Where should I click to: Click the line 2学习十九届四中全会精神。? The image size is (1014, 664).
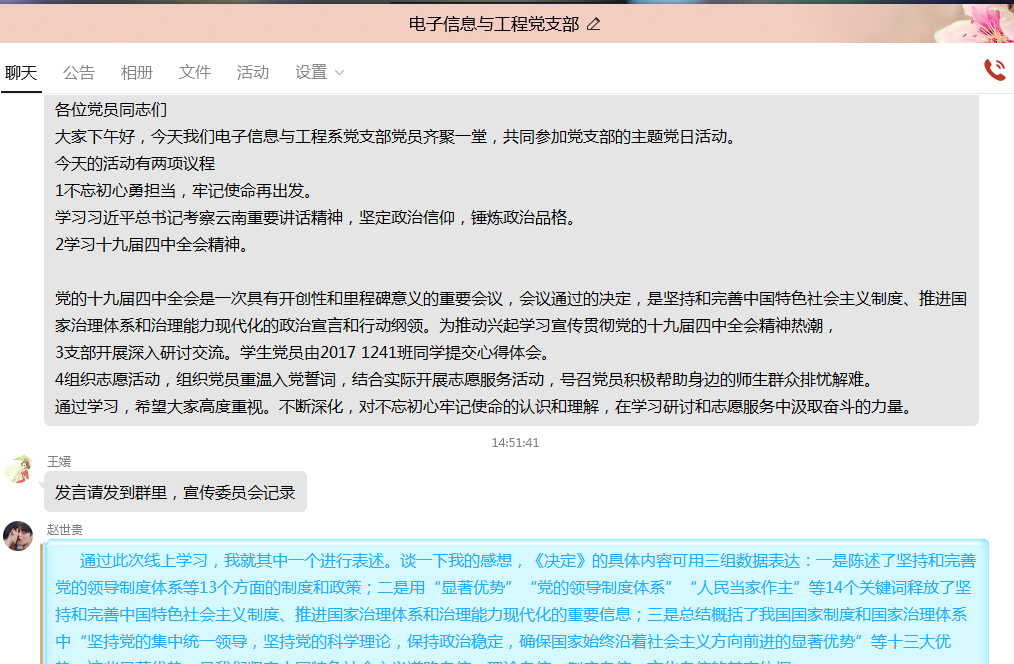[x=154, y=245]
